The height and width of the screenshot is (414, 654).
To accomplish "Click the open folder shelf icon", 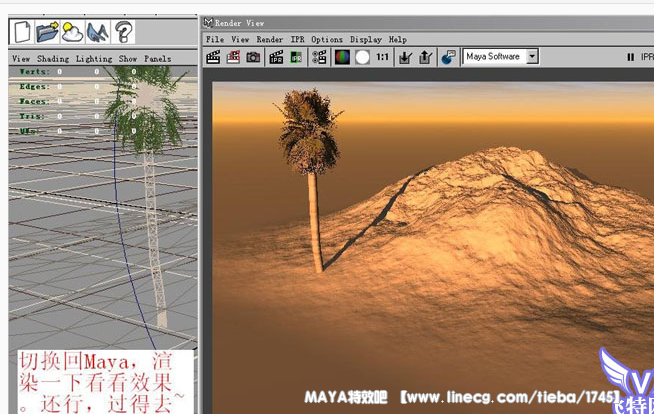I will tap(47, 32).
